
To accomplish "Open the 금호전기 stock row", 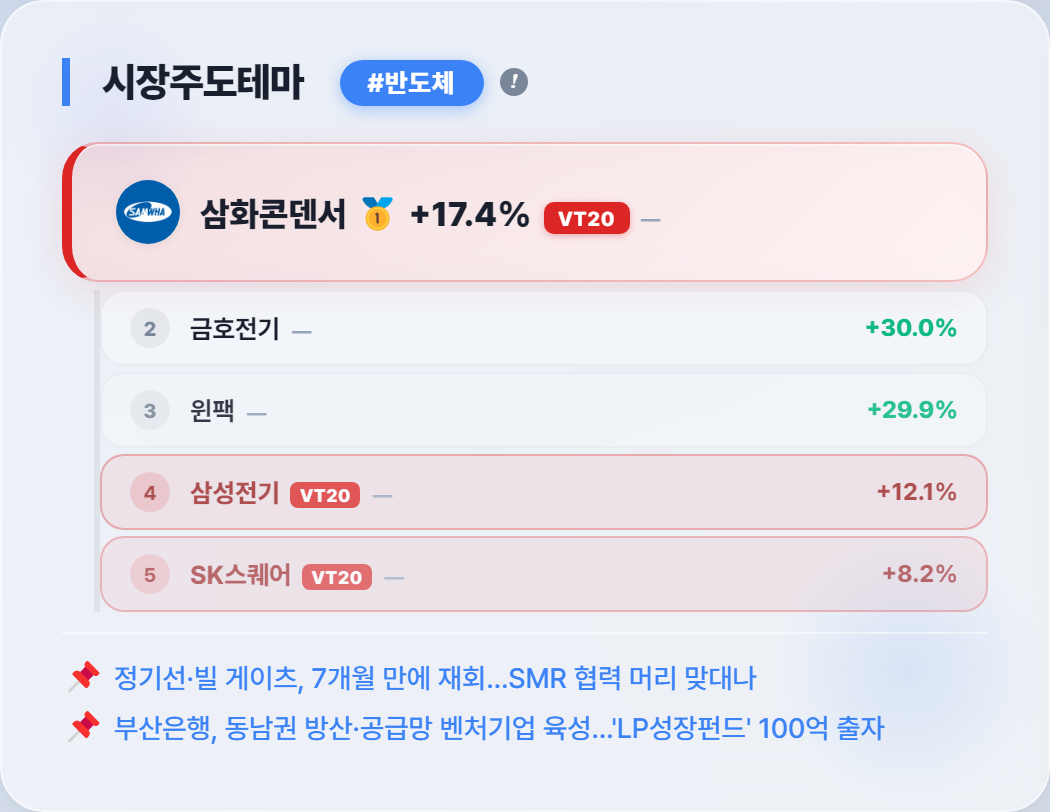I will point(544,329).
